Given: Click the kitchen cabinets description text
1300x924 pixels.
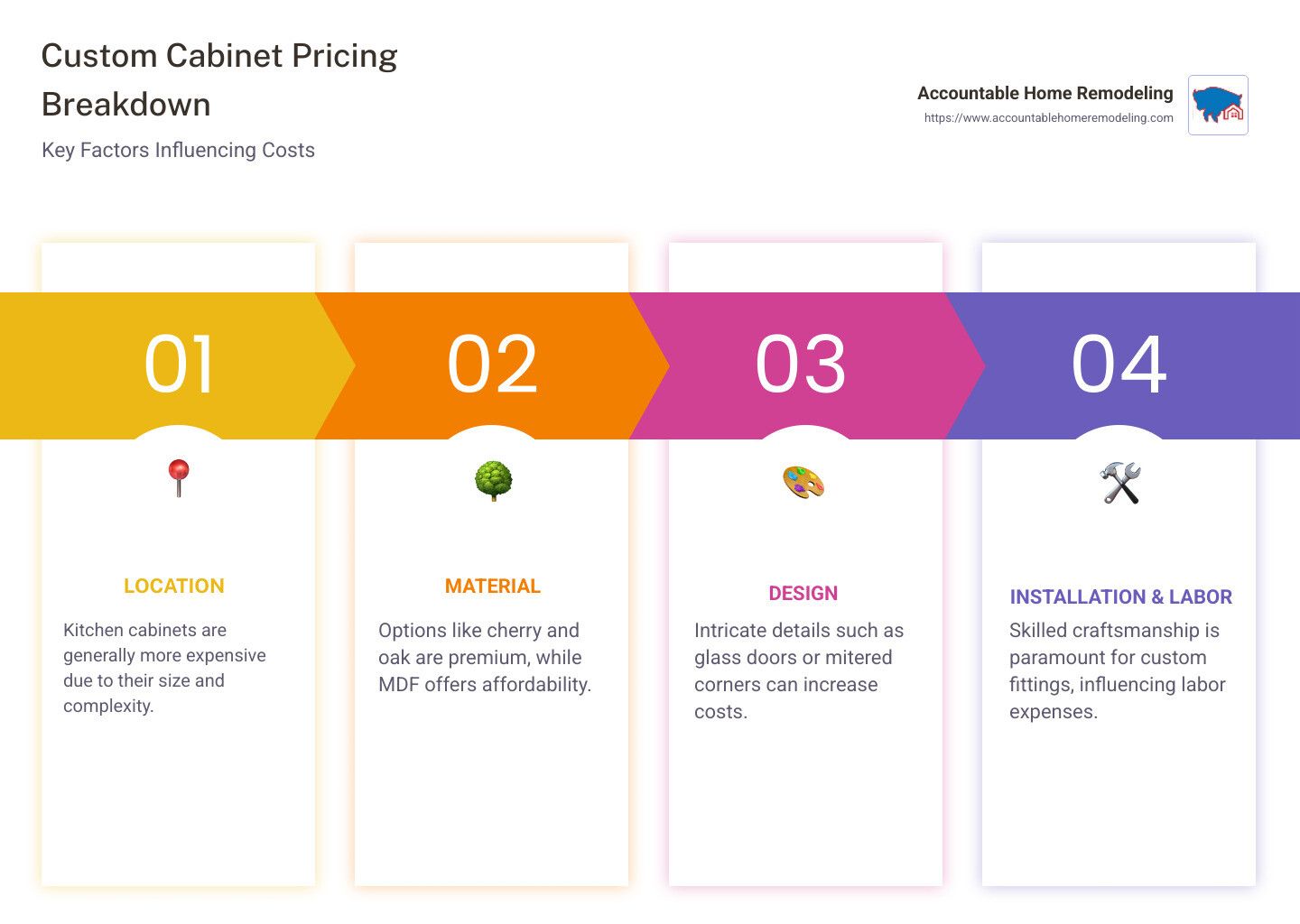Looking at the screenshot, I should coord(164,668).
